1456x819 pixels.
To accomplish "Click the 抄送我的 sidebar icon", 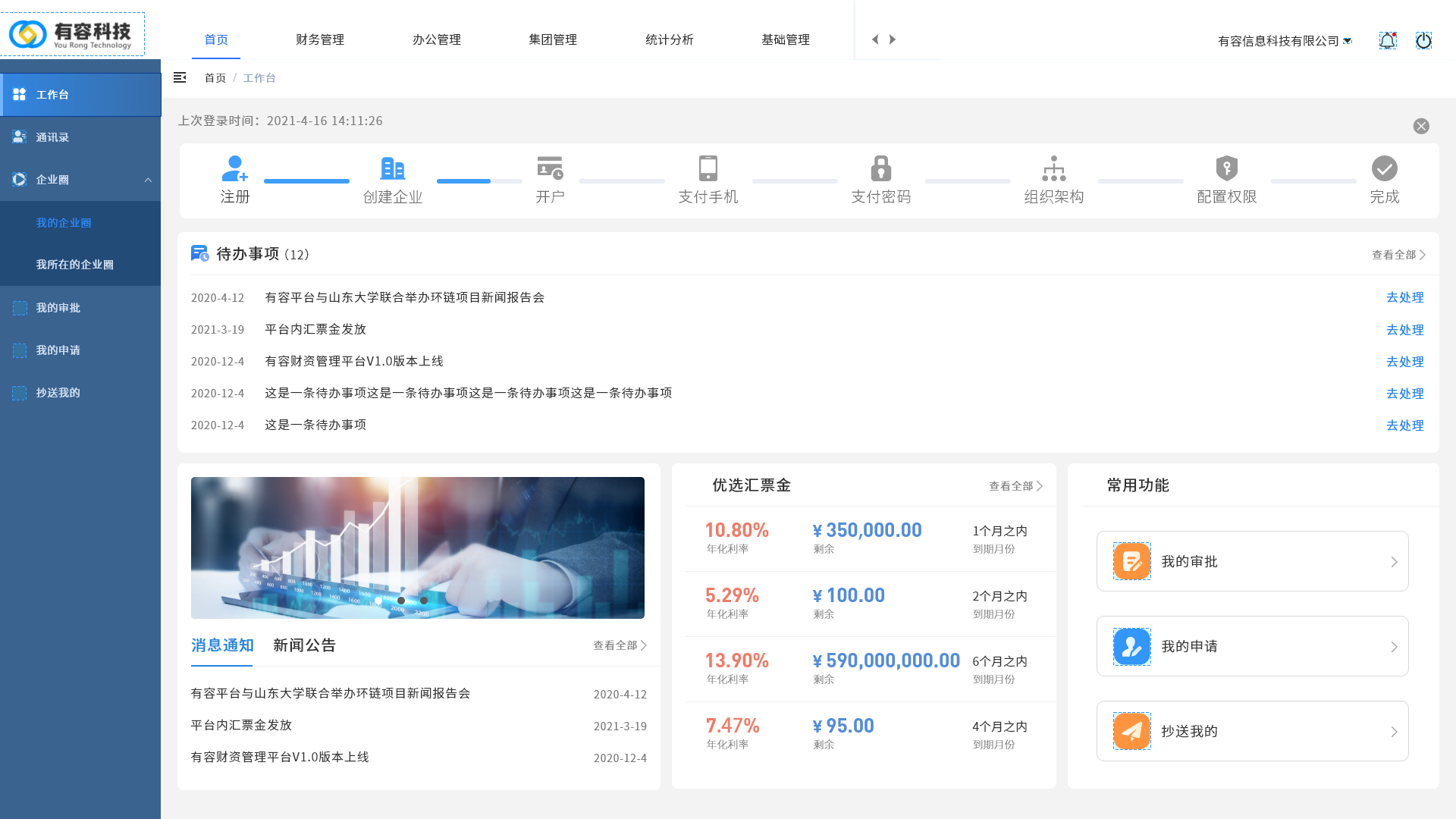I will click(x=20, y=392).
